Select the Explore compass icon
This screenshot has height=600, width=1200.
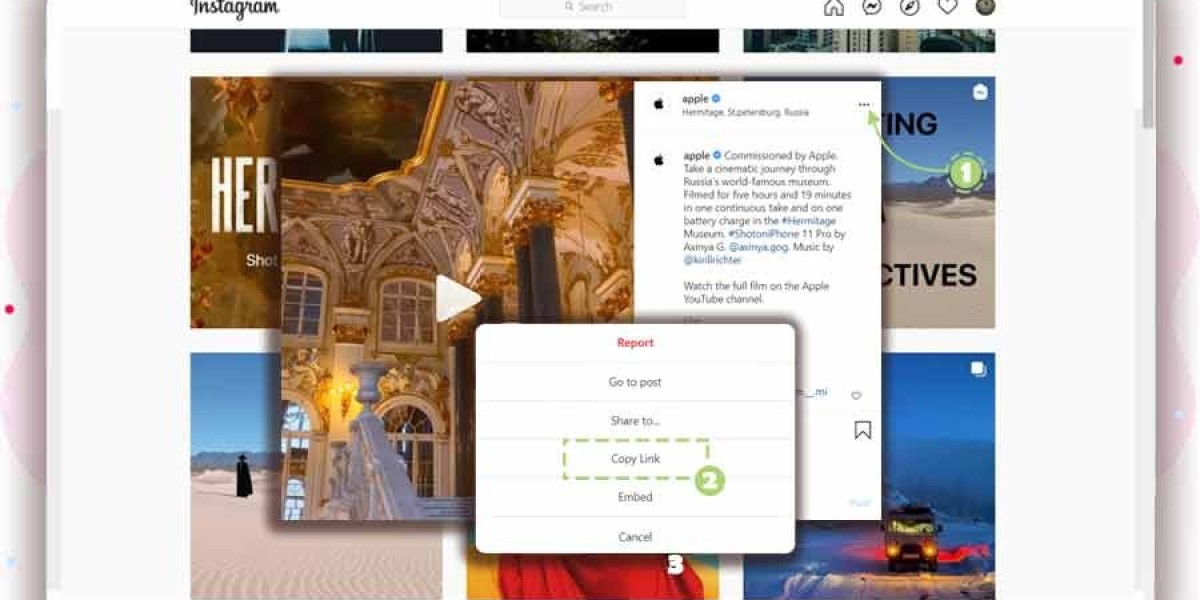908,7
